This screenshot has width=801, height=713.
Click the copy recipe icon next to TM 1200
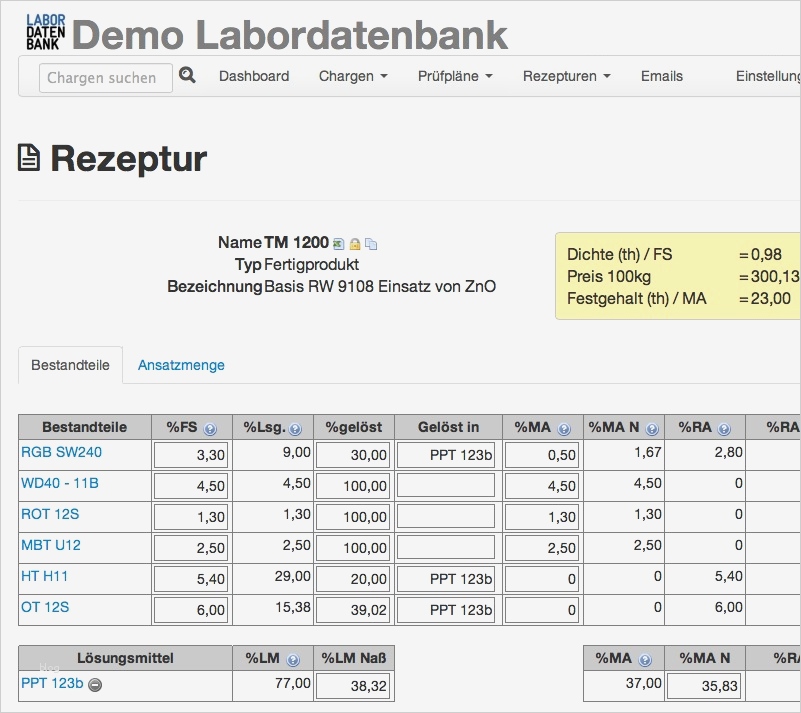tap(371, 244)
